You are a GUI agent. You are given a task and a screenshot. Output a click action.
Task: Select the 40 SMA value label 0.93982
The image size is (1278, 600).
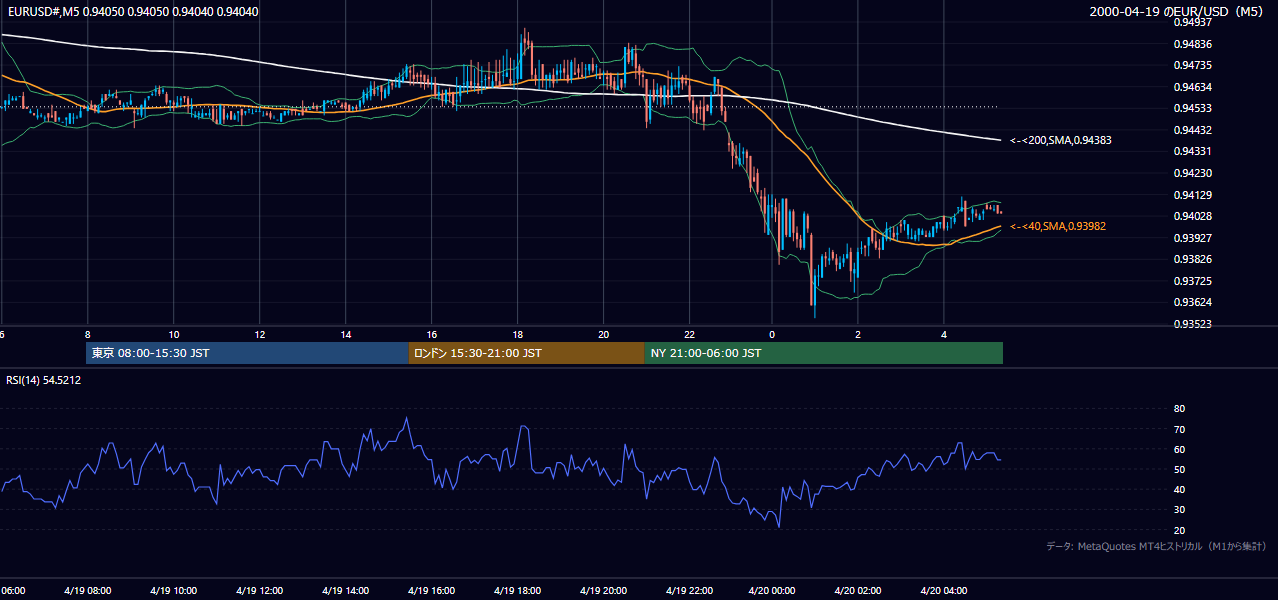click(x=1058, y=227)
